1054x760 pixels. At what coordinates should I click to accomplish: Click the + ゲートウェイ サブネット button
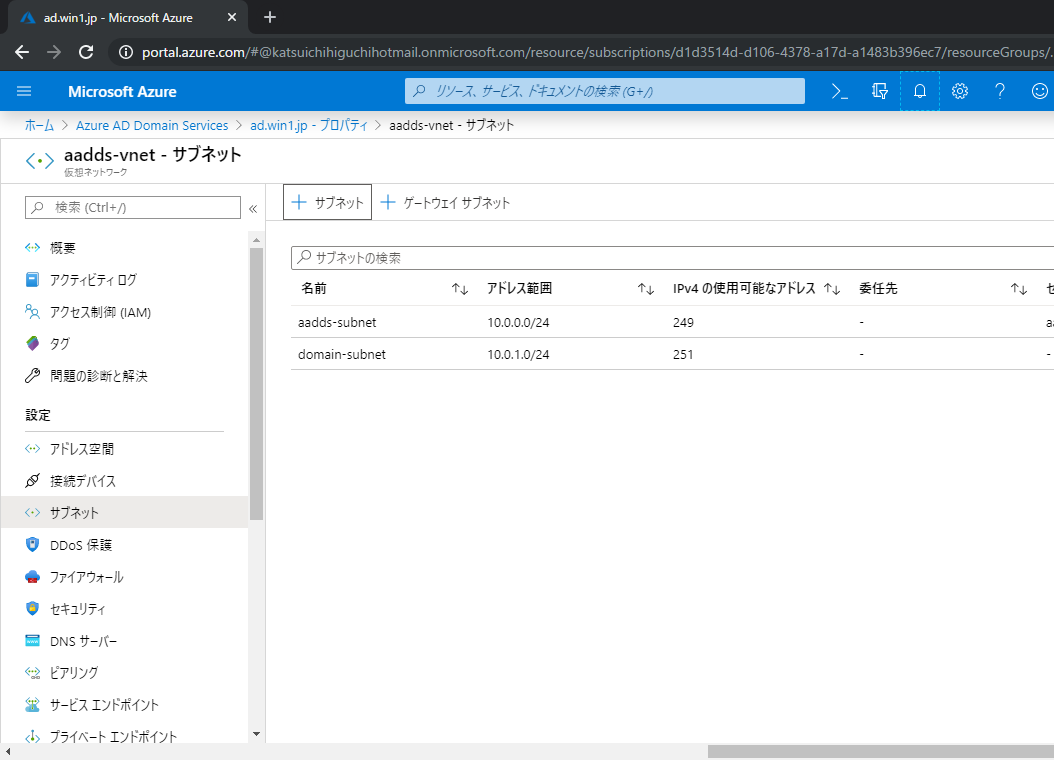[445, 202]
